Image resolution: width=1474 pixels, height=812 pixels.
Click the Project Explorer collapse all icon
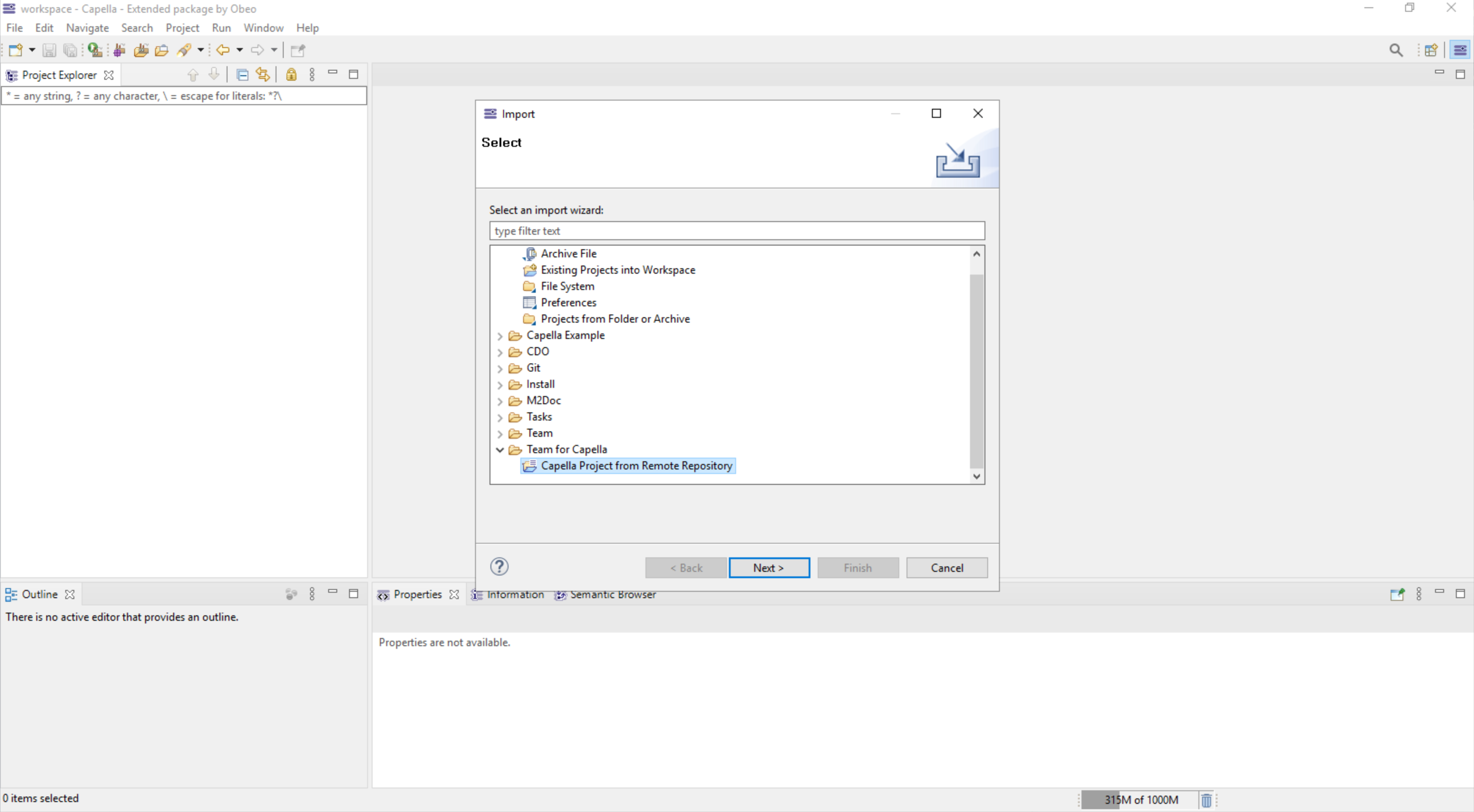point(242,75)
